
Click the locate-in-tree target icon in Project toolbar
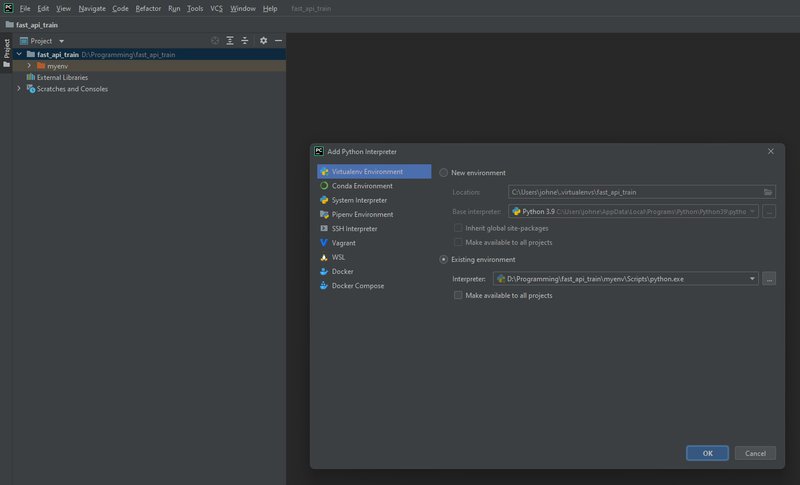pos(215,41)
